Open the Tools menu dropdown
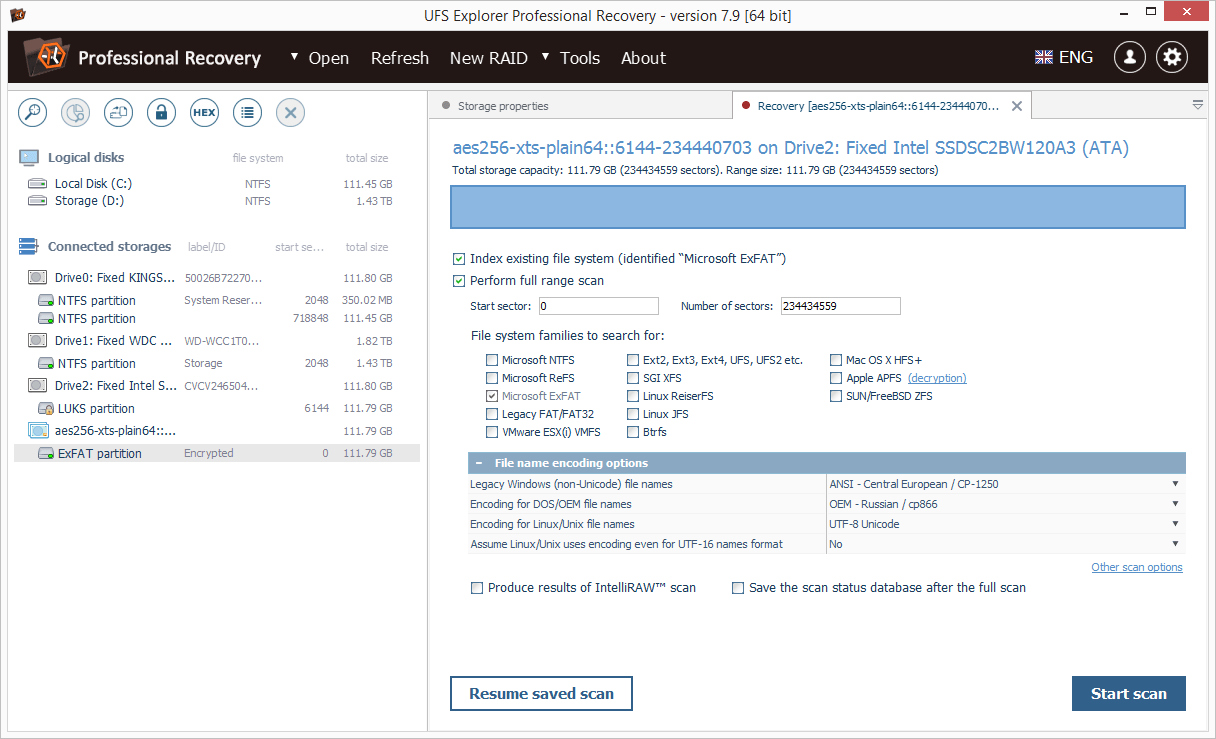Screen dimensions: 1216x739 [x=571, y=58]
